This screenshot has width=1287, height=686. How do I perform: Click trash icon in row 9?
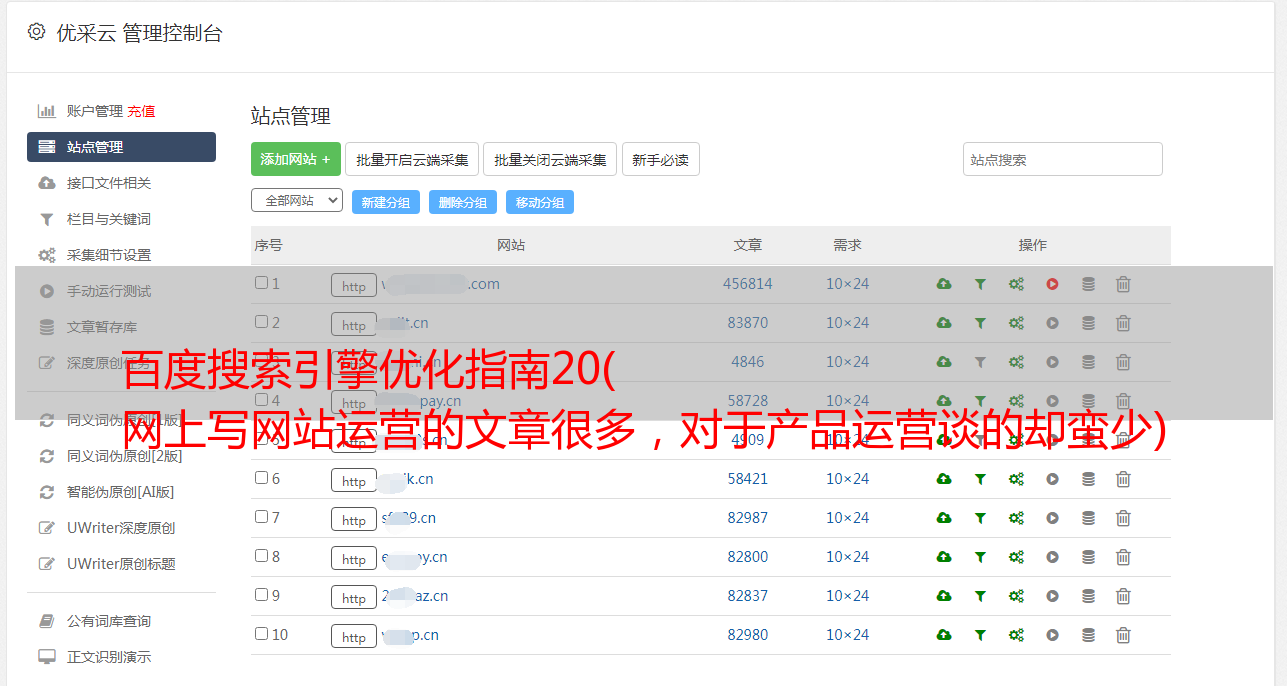pos(1123,596)
